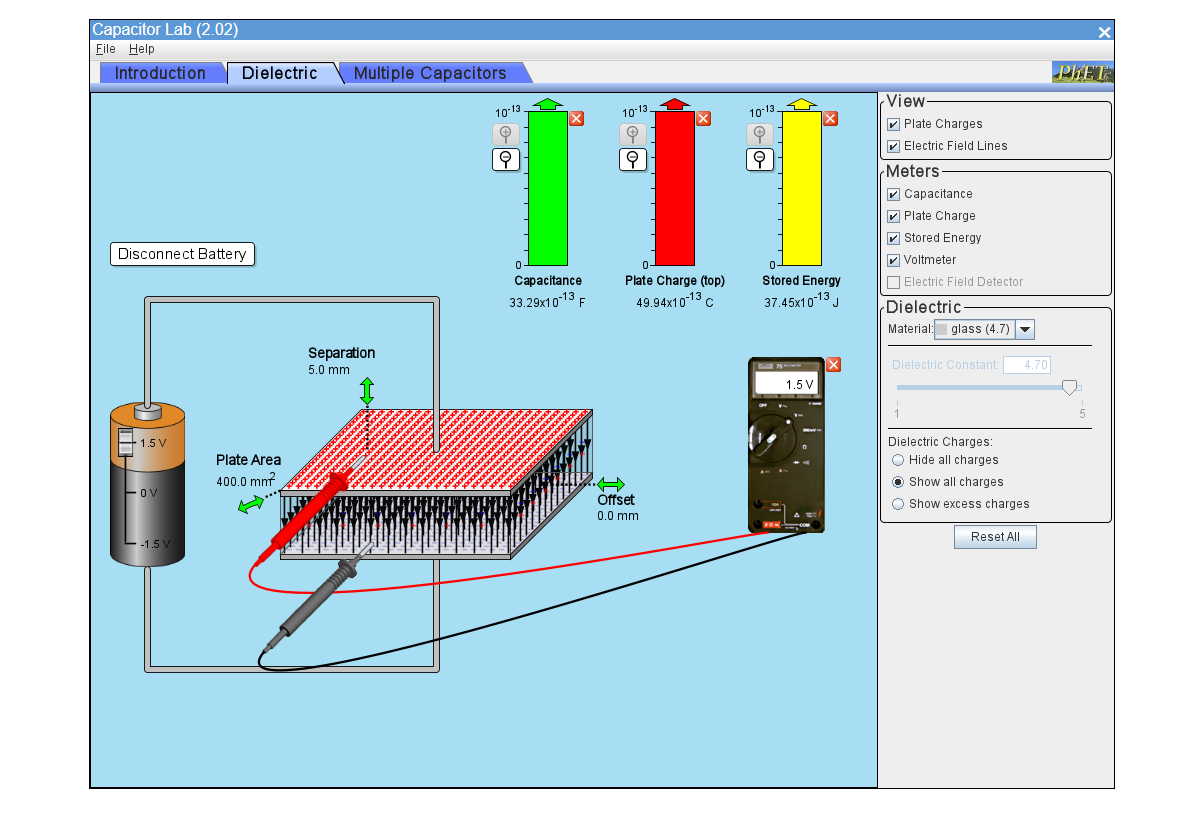Uncheck the Stored Energy meter checkbox
Viewport: 1182px width, 815px height.
coord(894,238)
